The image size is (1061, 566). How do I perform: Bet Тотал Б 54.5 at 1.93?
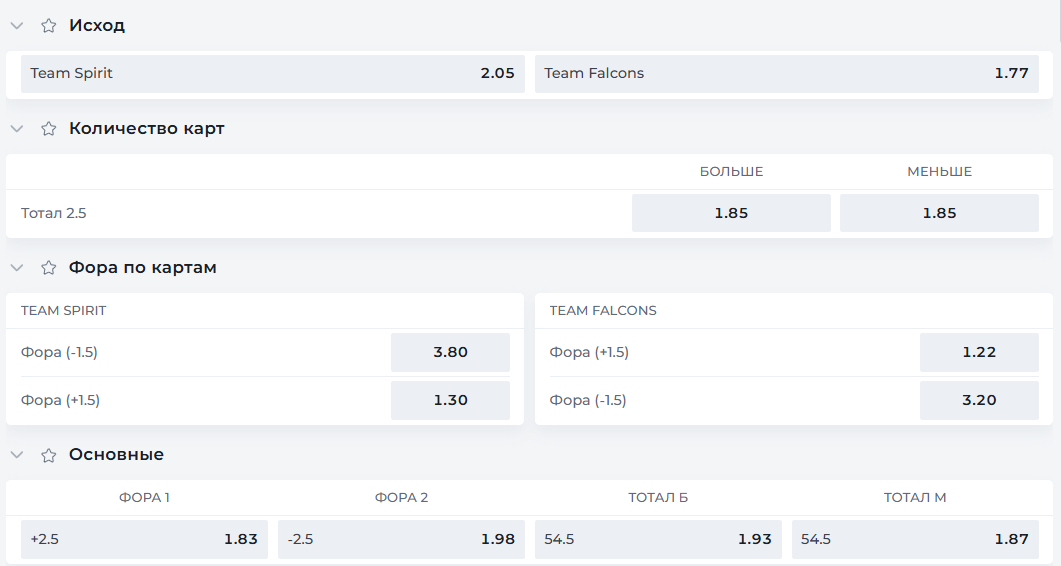[x=658, y=539]
